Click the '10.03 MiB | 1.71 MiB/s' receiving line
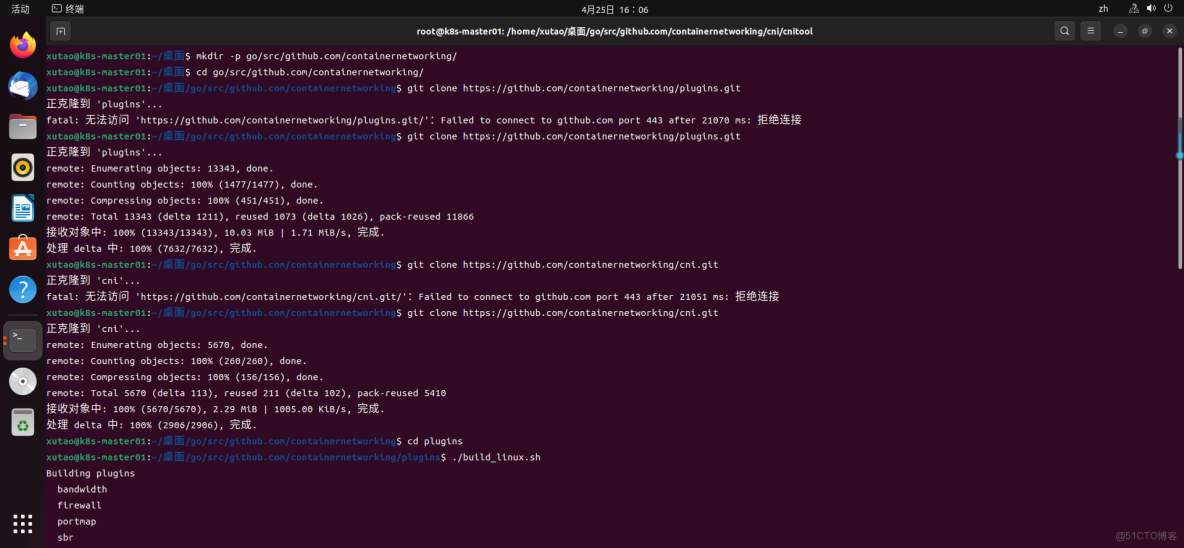The width and height of the screenshot is (1184, 548). pyautogui.click(x=215, y=232)
